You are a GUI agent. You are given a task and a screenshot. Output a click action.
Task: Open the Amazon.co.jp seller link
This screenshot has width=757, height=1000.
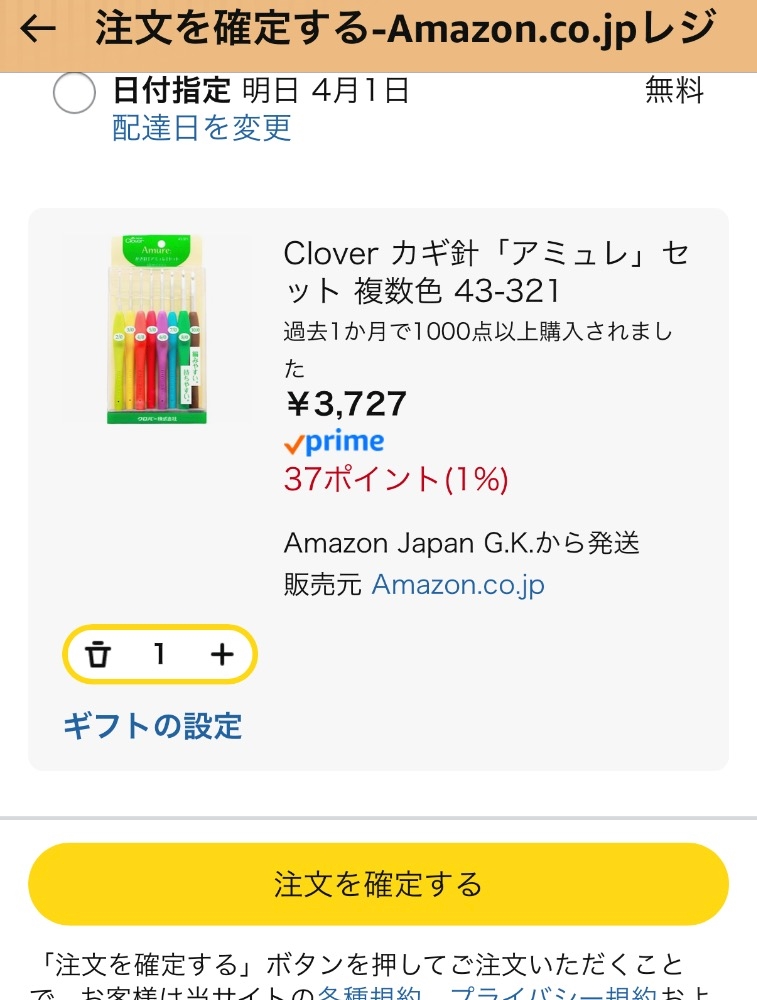click(x=458, y=584)
